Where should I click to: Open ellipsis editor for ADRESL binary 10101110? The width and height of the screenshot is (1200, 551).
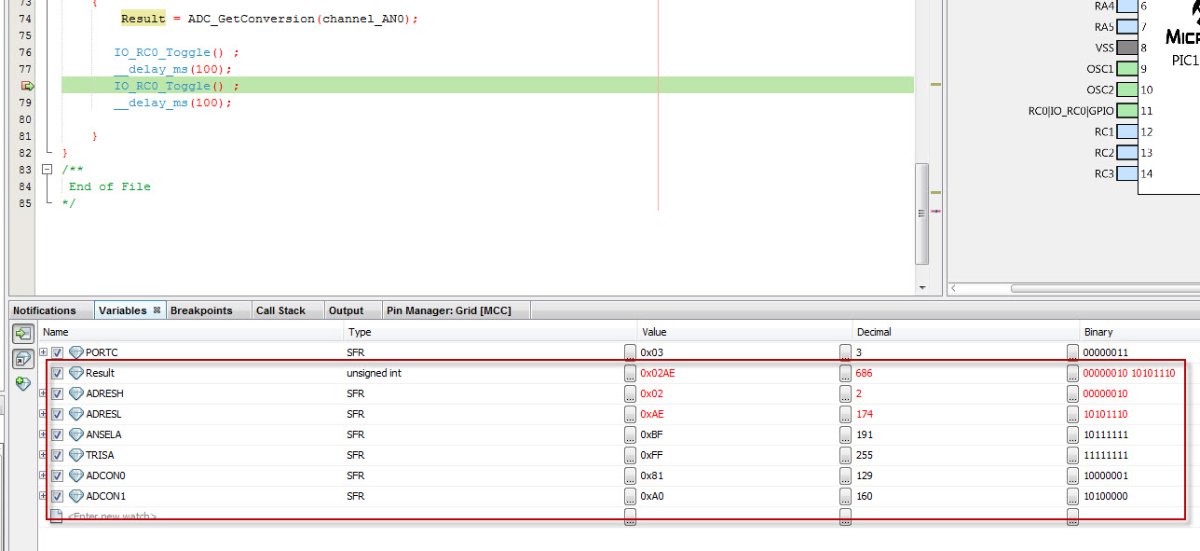click(x=1073, y=414)
